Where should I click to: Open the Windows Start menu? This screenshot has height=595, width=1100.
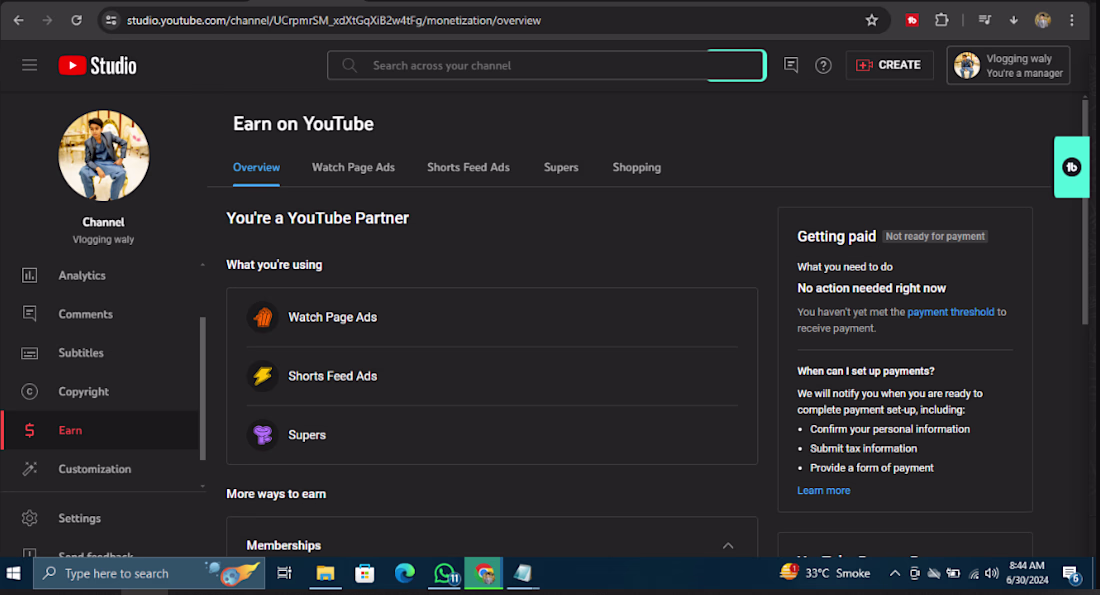point(13,573)
